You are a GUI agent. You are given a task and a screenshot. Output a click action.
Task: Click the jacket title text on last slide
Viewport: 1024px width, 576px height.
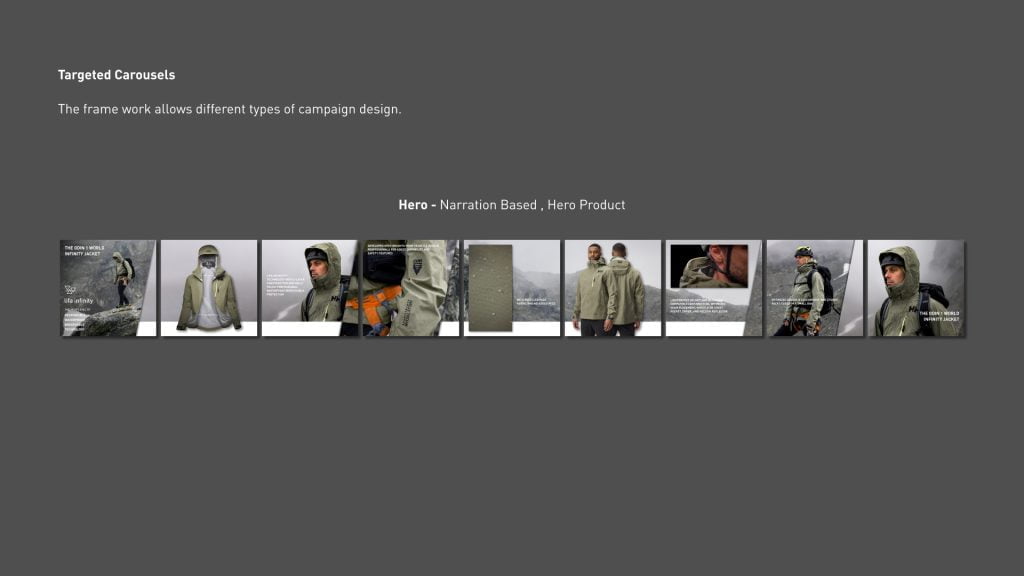(940, 317)
